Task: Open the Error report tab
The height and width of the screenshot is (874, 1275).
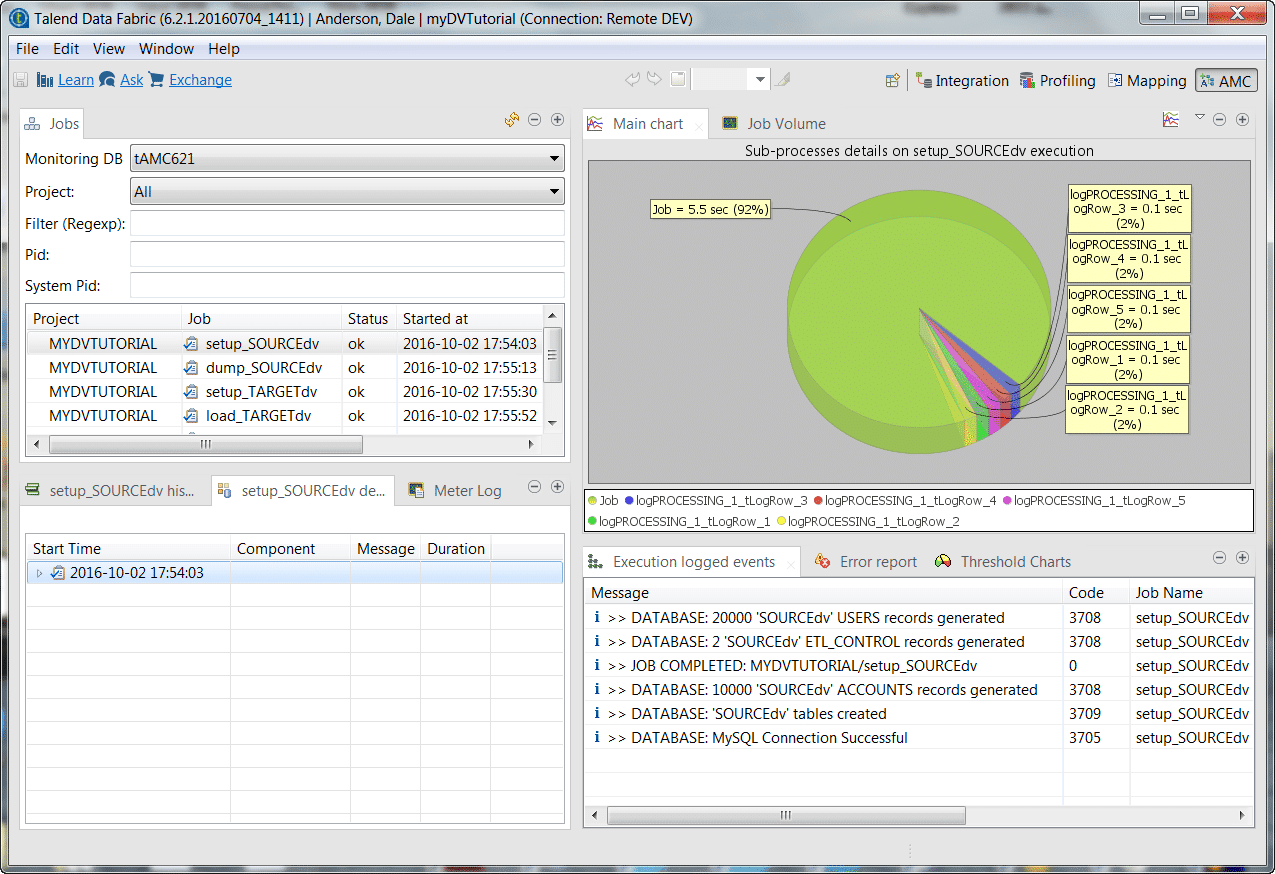Action: [x=877, y=561]
